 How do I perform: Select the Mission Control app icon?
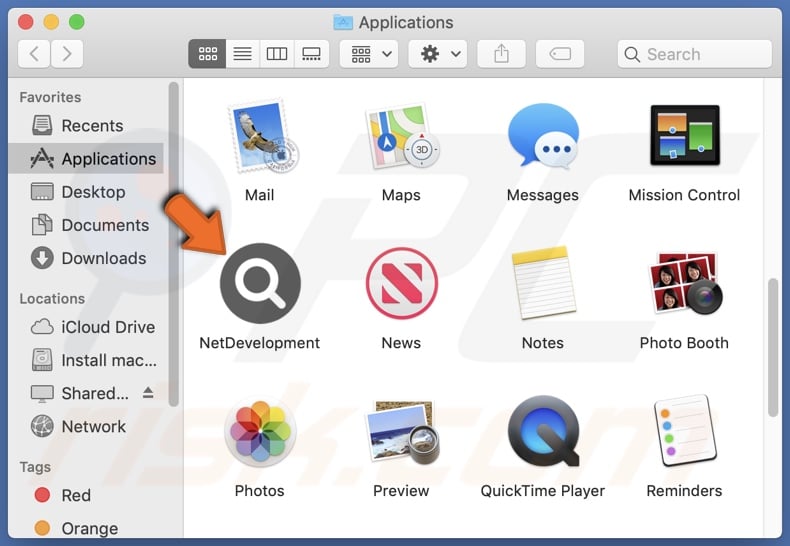[685, 135]
